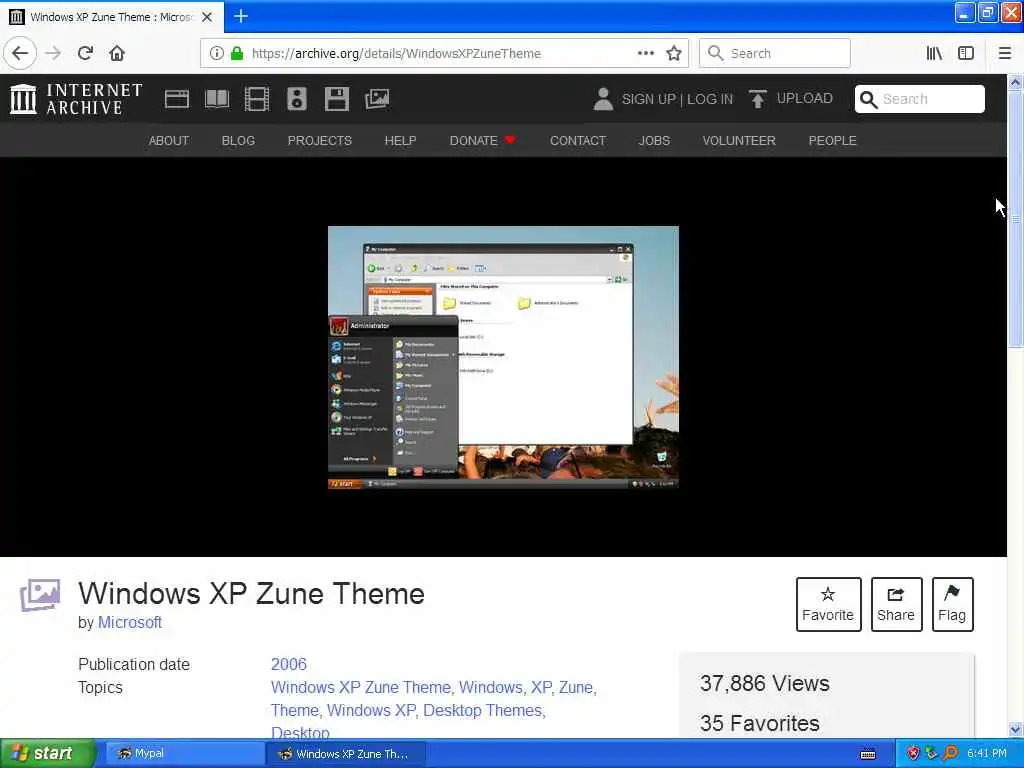
Task: Click the item media type image icon
Action: [40, 595]
